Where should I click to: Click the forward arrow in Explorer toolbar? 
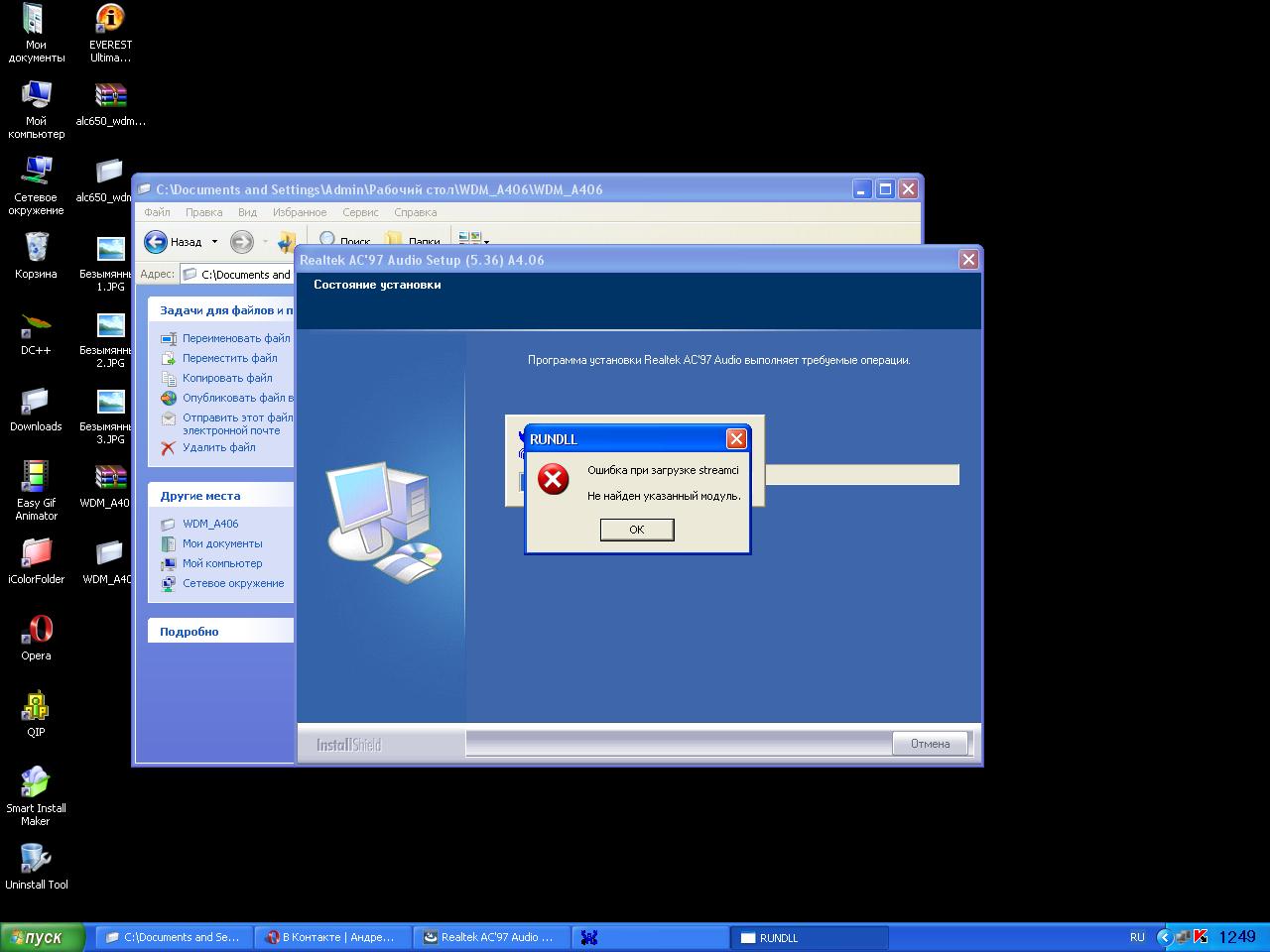pyautogui.click(x=241, y=241)
